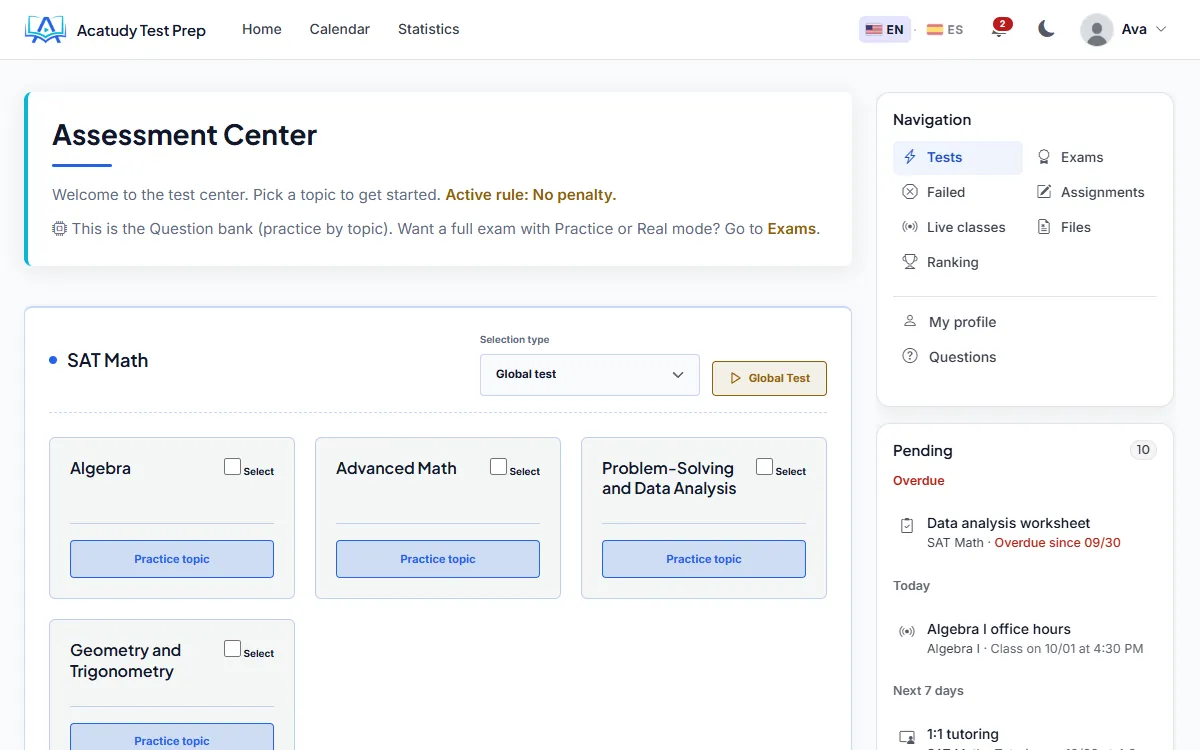The height and width of the screenshot is (750, 1200).
Task: Click the 'Overdue since 09/30' text
Action: click(1057, 543)
